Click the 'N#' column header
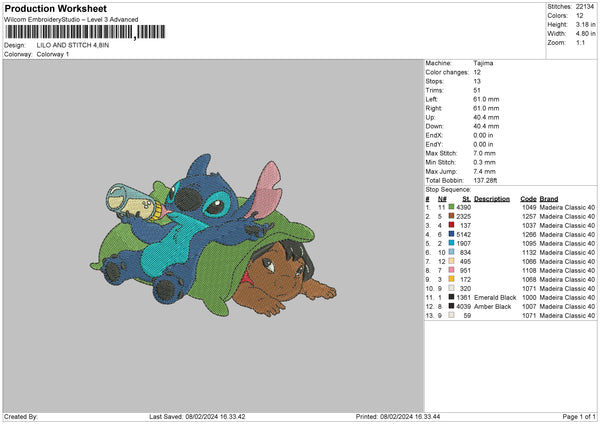600x424 pixels. 442,199
